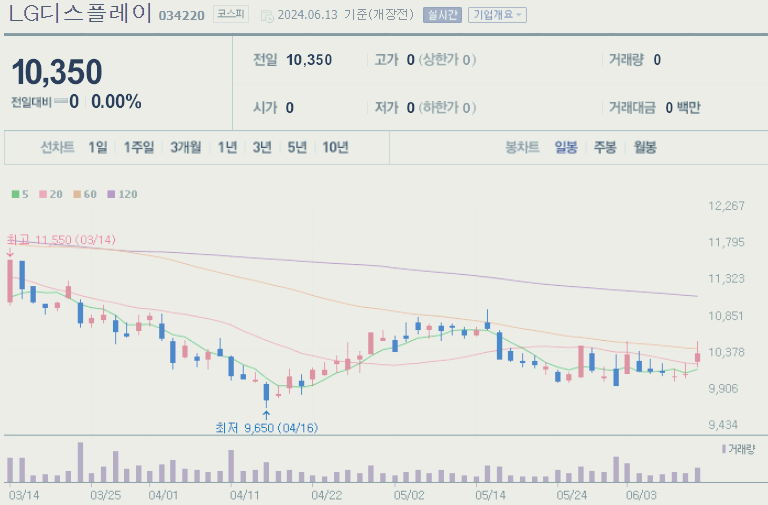Open the 기업개요 dropdown
This screenshot has width=768, height=505.
pyautogui.click(x=497, y=15)
